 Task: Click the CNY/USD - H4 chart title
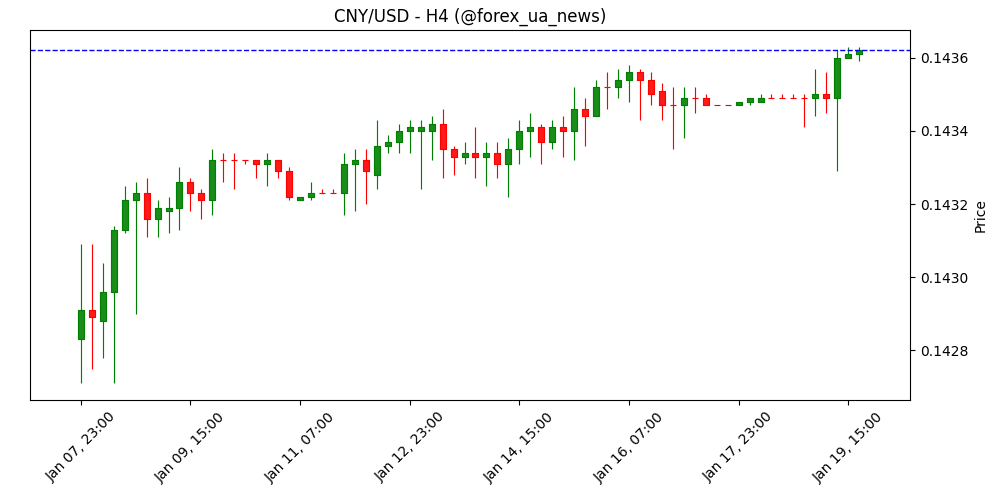click(470, 16)
